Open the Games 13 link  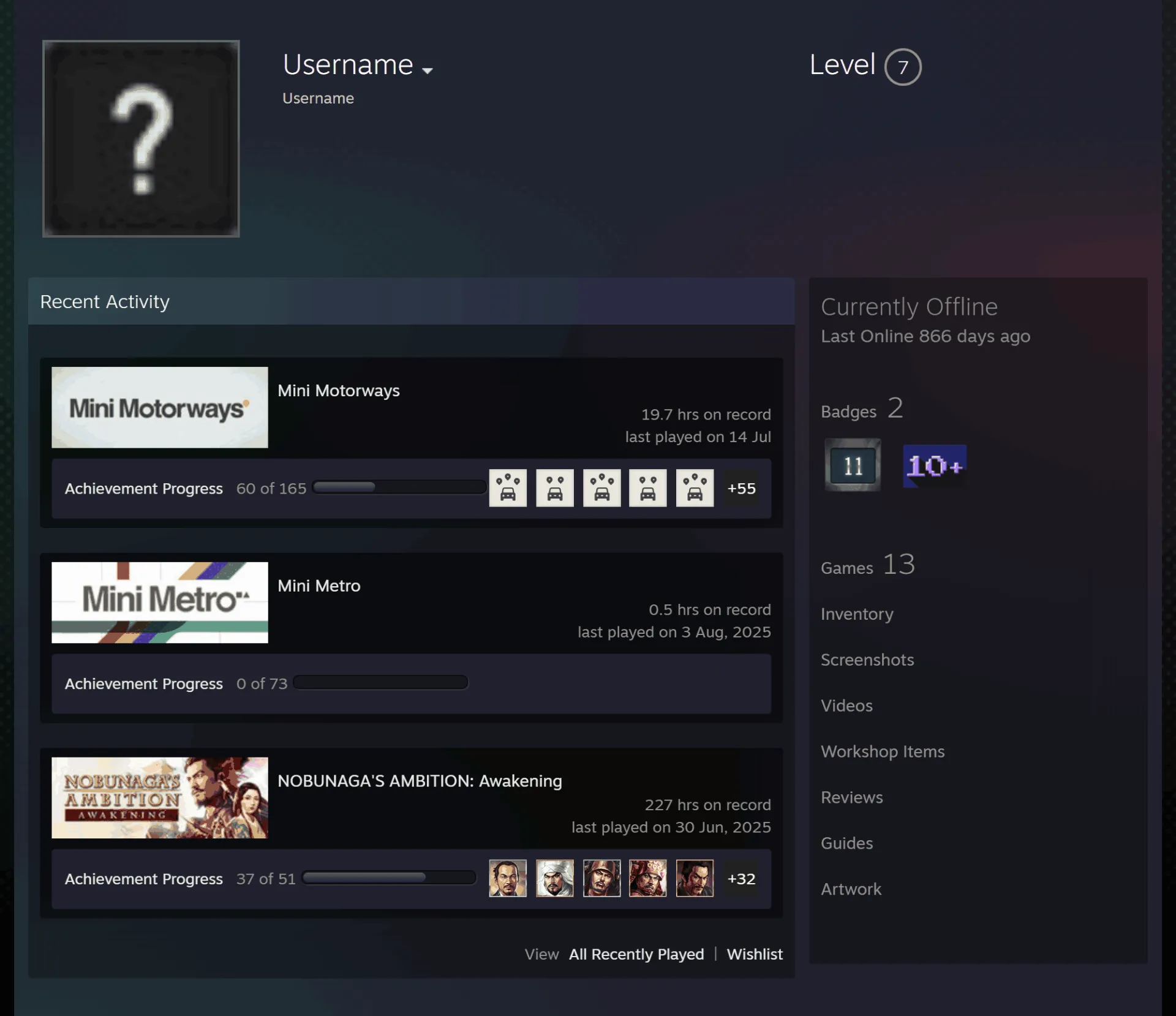pyautogui.click(x=868, y=565)
